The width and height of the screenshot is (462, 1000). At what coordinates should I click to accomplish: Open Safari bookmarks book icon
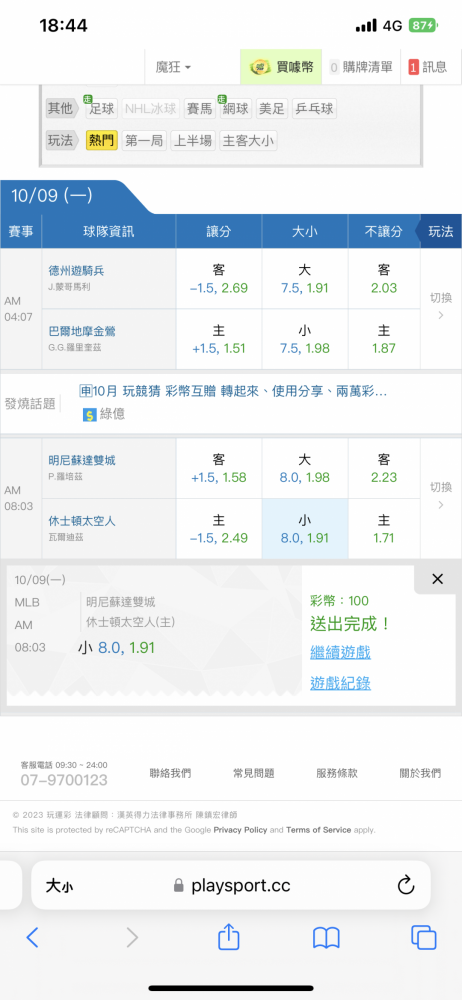tap(326, 938)
